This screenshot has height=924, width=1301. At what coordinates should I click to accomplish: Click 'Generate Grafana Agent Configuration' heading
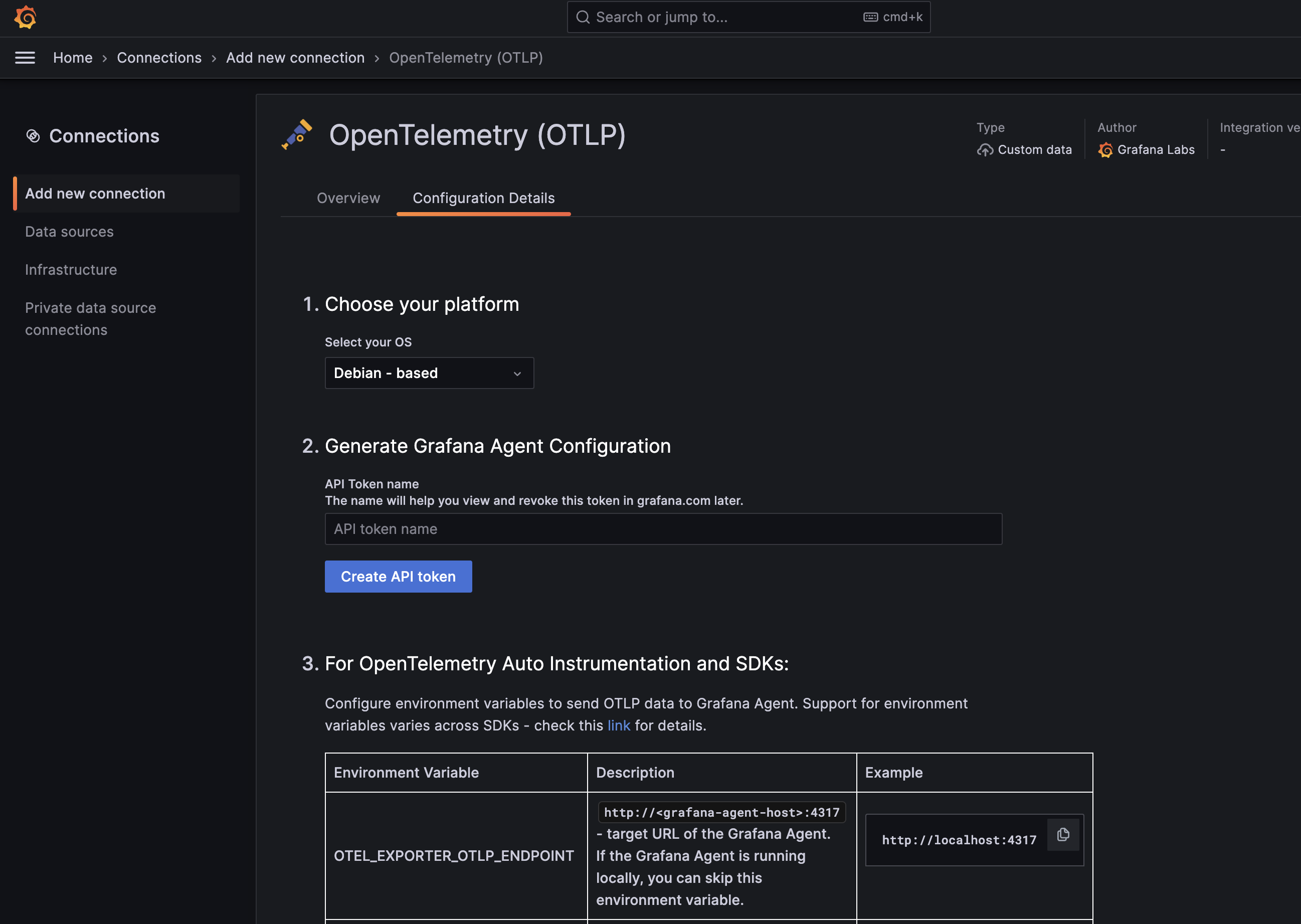498,446
